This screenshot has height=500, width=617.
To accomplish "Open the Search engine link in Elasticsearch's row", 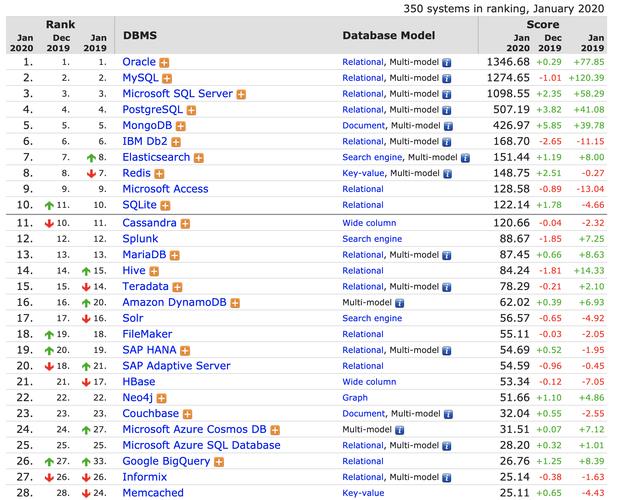I will click(372, 157).
